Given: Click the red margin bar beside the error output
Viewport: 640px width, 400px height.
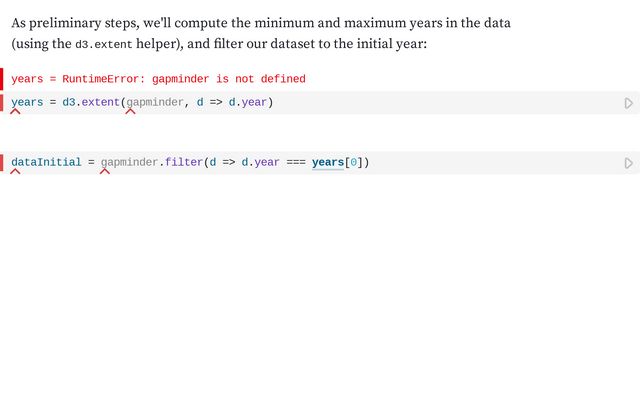Looking at the screenshot, I should [2, 79].
